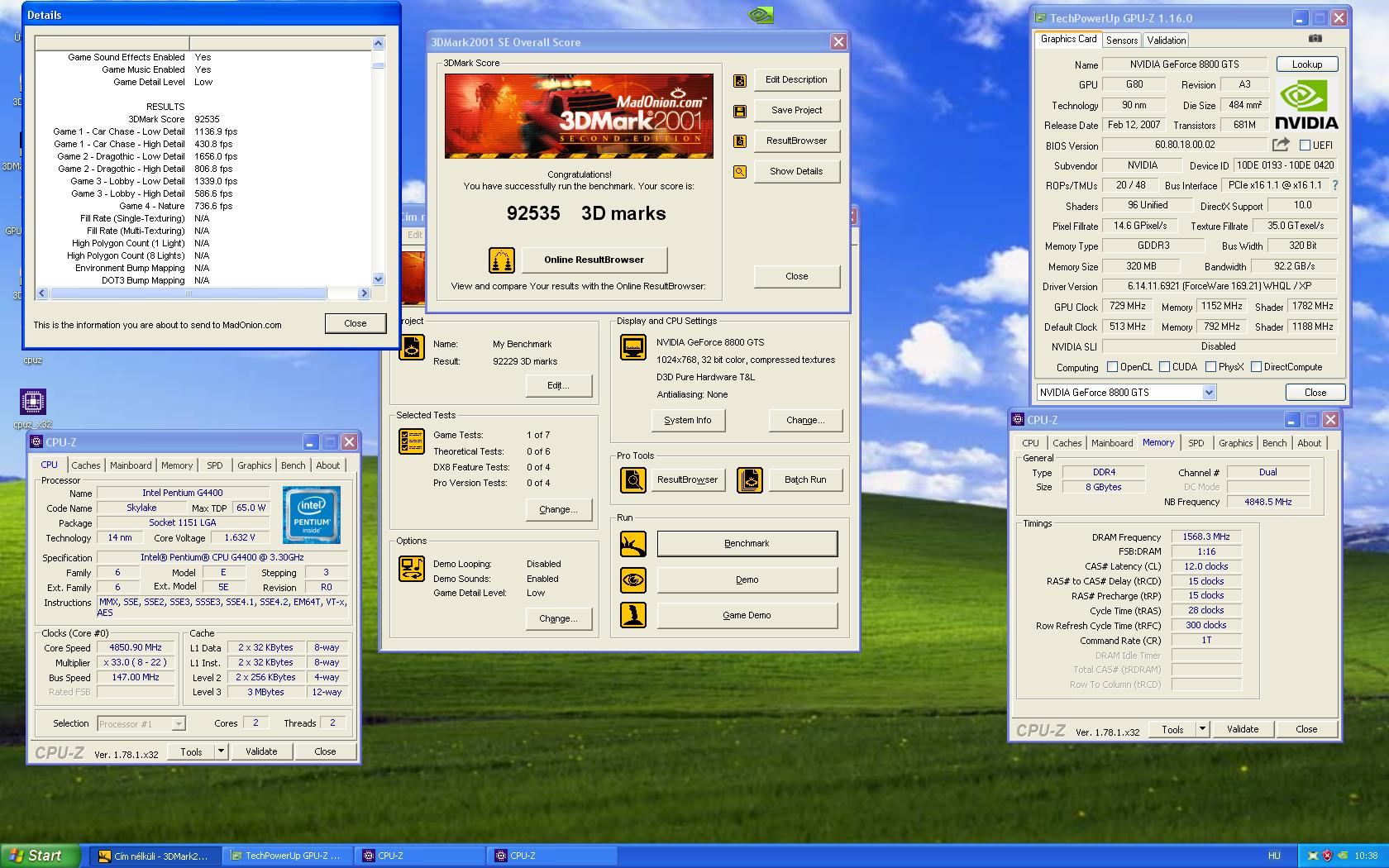Screen dimensions: 1389x868
Task: Toggle the UEFI checkbox in GPU-Z
Action: (x=1305, y=145)
